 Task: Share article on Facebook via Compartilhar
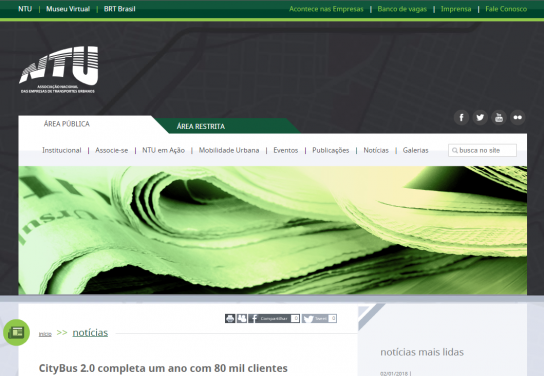coord(274,318)
